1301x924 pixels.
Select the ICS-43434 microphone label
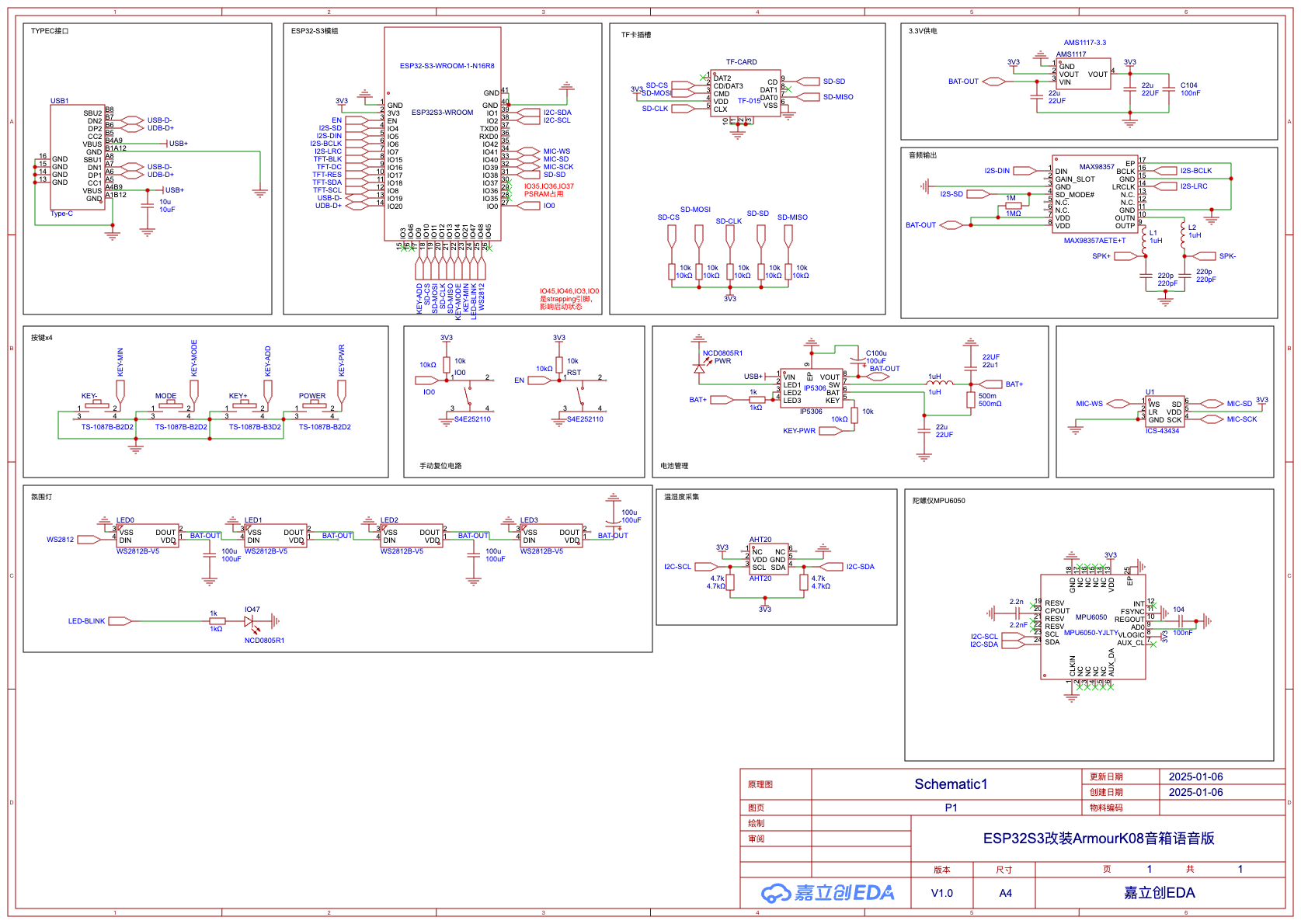click(x=1162, y=431)
